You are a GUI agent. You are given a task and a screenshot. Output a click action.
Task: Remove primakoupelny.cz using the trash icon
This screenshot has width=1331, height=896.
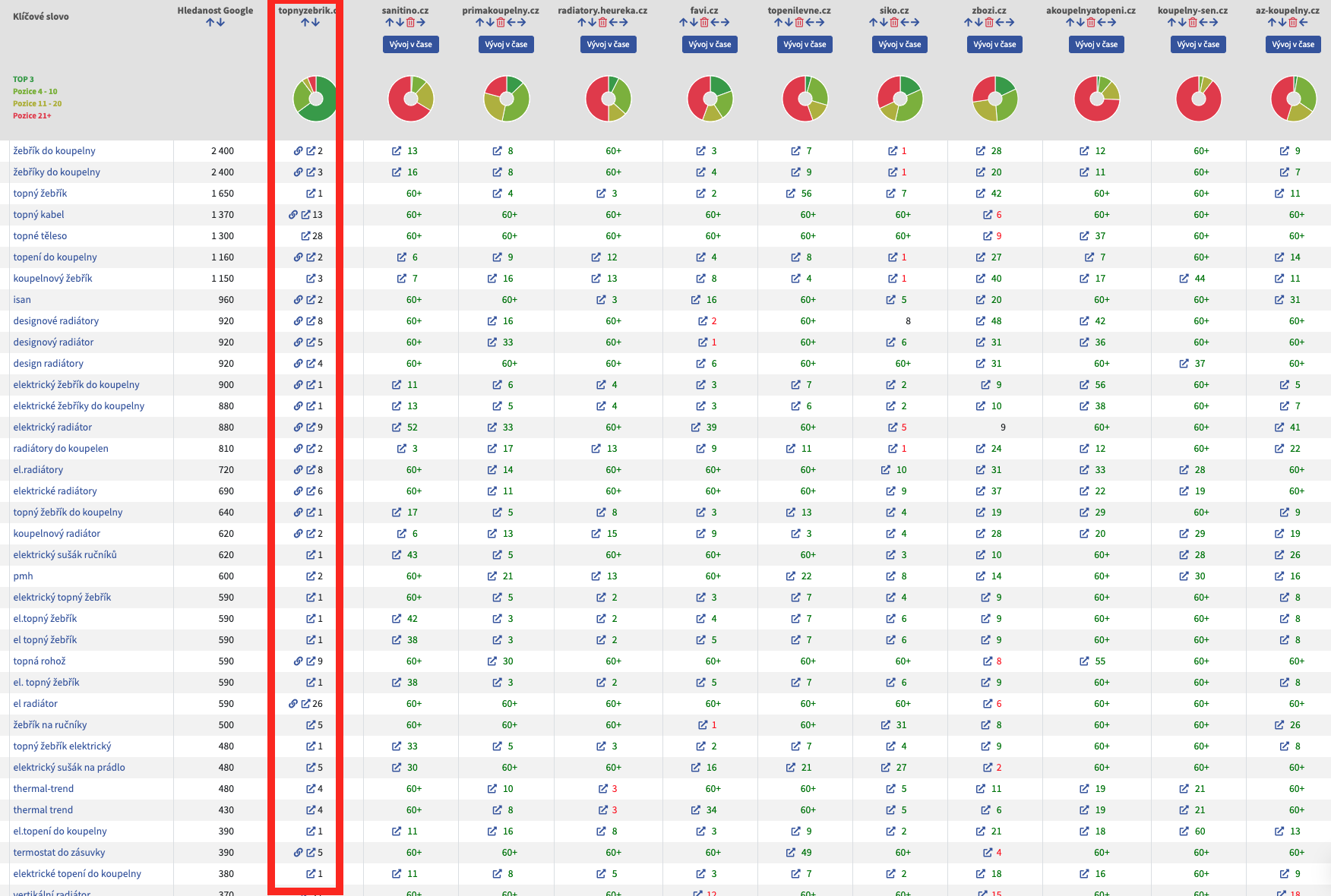click(x=501, y=23)
